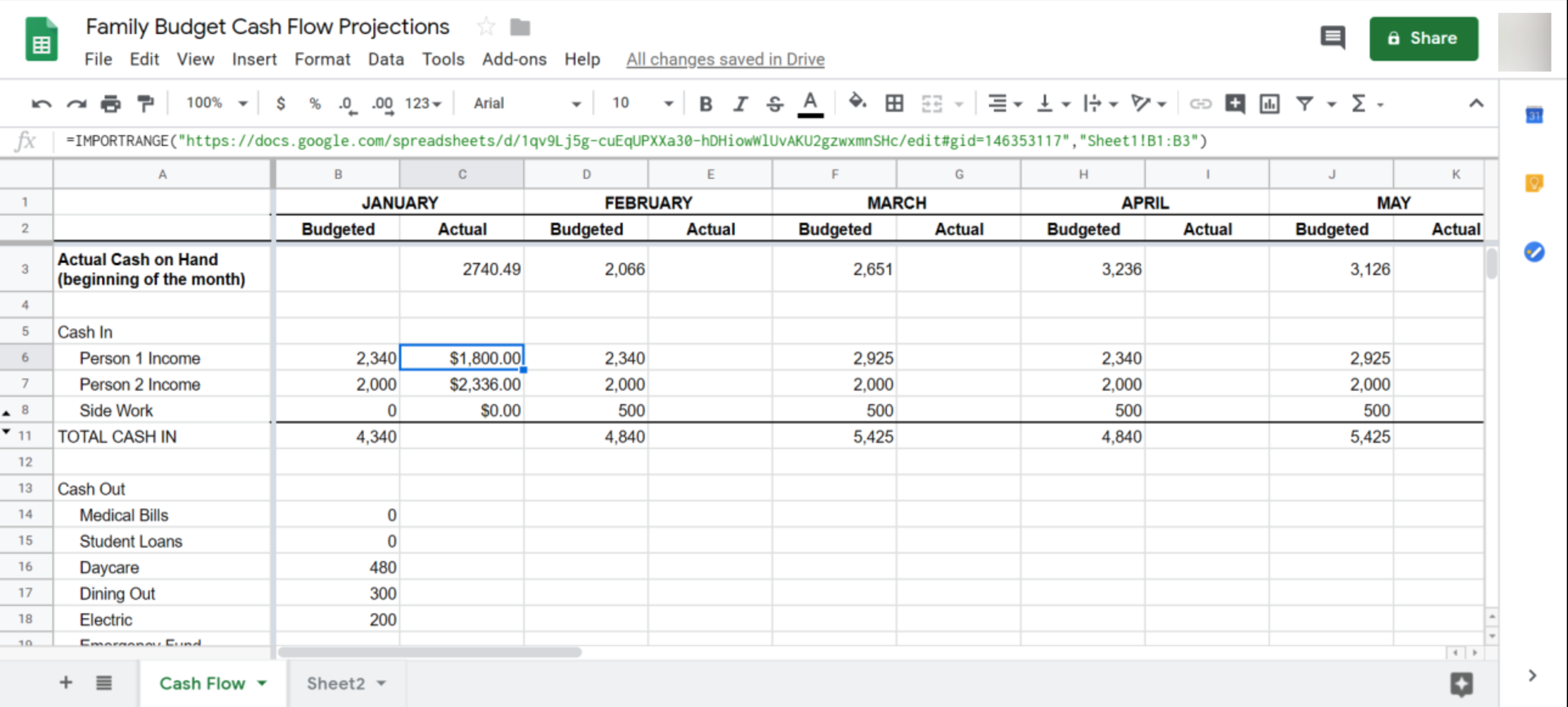
Task: Star this spreadsheet
Action: 486,27
